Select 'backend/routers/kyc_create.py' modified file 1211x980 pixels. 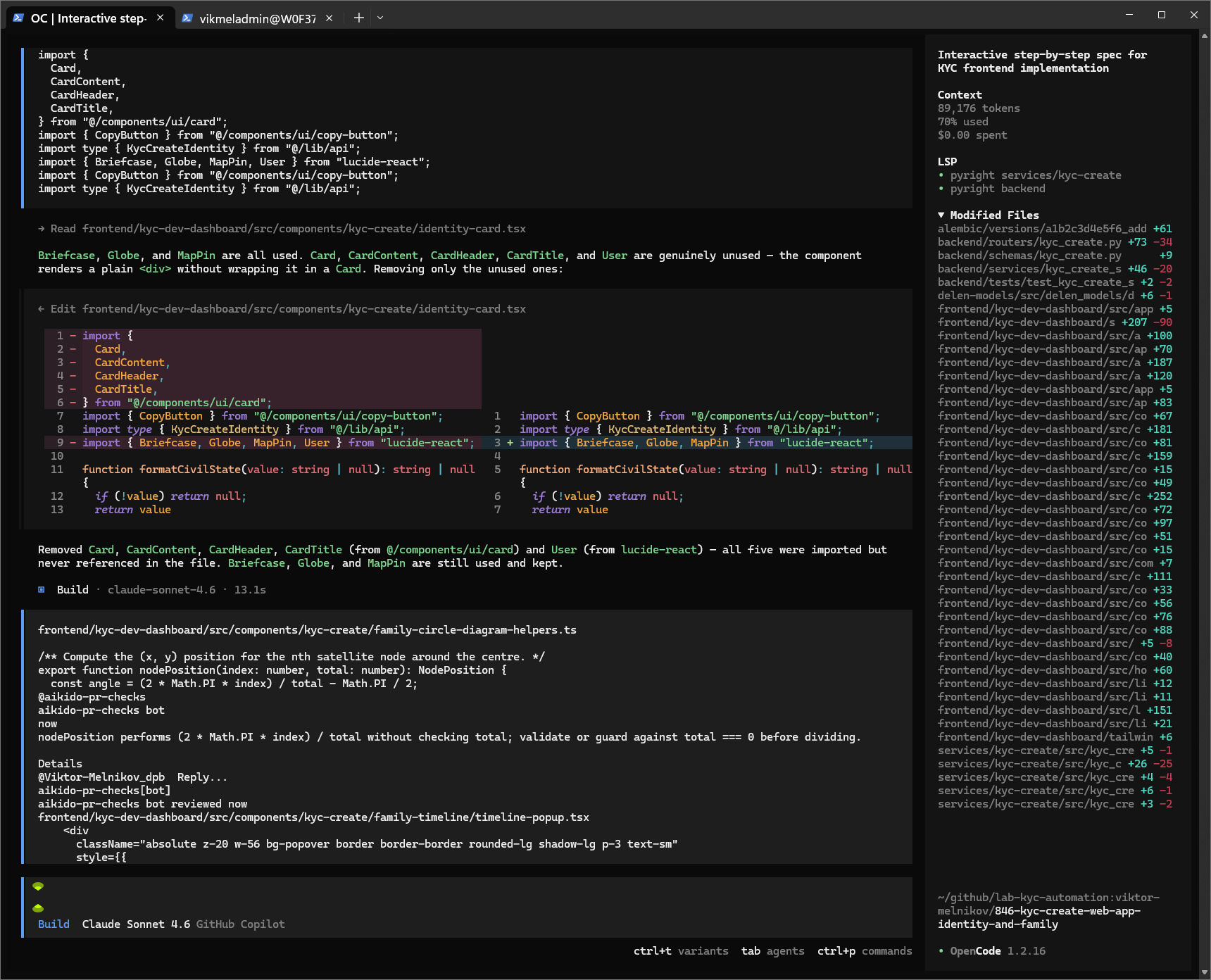tap(1055, 242)
